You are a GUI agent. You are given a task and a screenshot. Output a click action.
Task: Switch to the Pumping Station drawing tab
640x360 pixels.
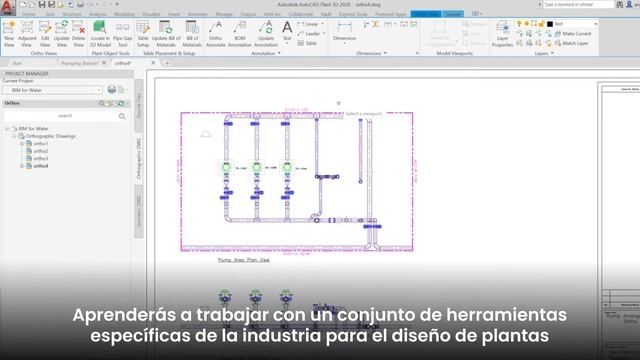click(x=80, y=63)
